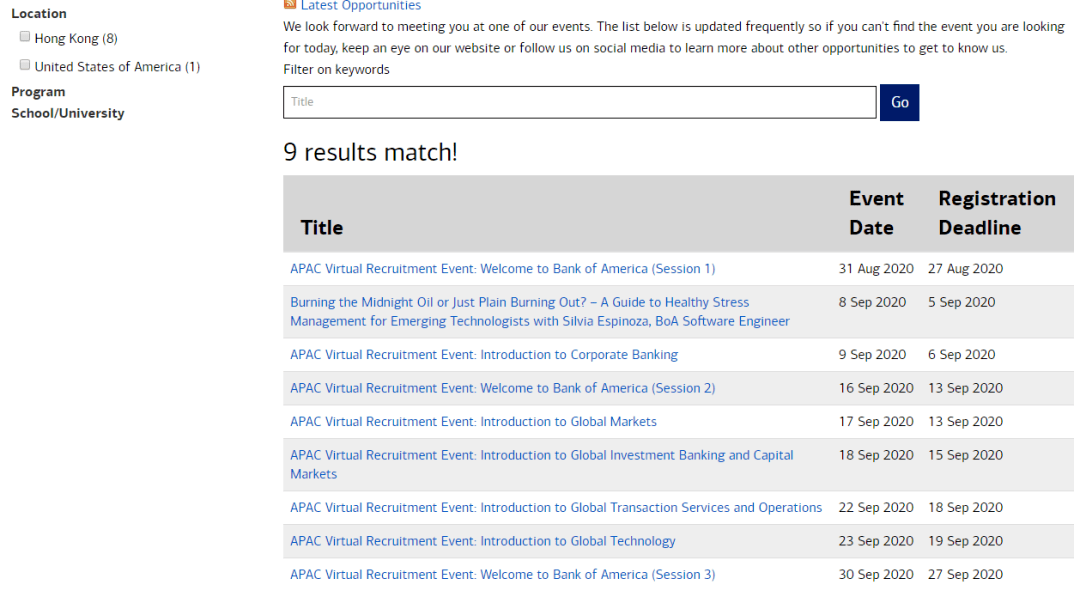Select the 23 Sep 2020 event date
Viewport: 1080px width, 597px height.
click(x=876, y=541)
